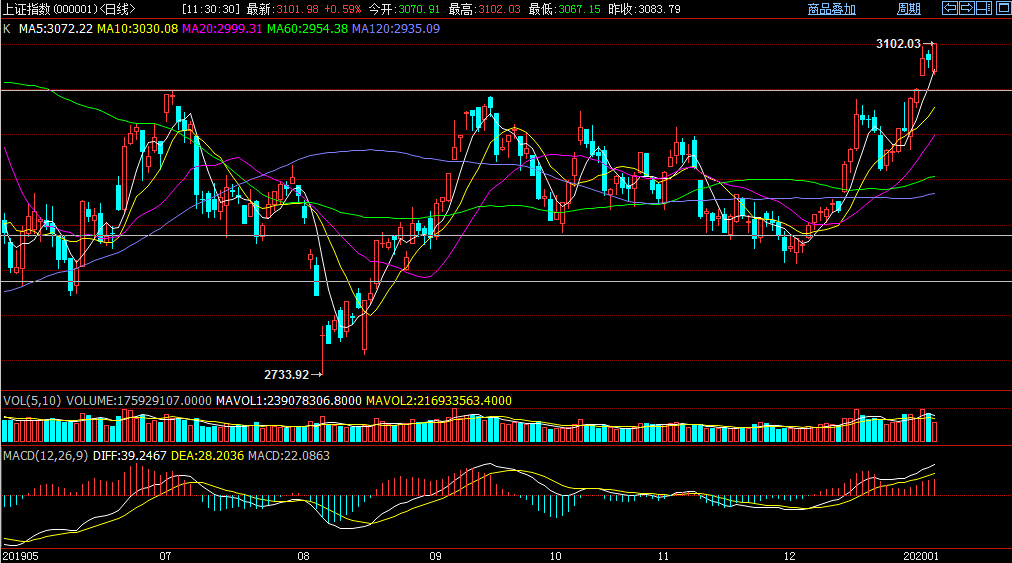Open the 周期 period selector link
Screen dimensions: 1012x563
pyautogui.click(x=909, y=9)
